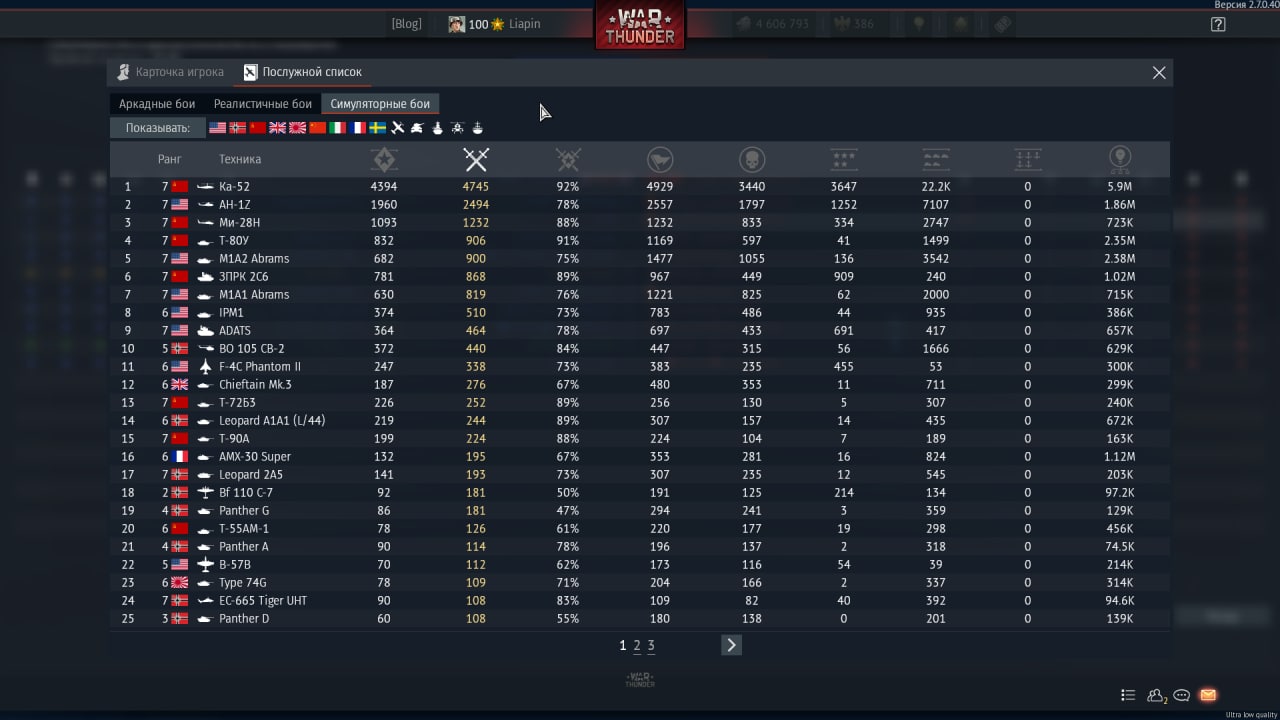Select the Bf 110 C-7 row

[x=640, y=493]
